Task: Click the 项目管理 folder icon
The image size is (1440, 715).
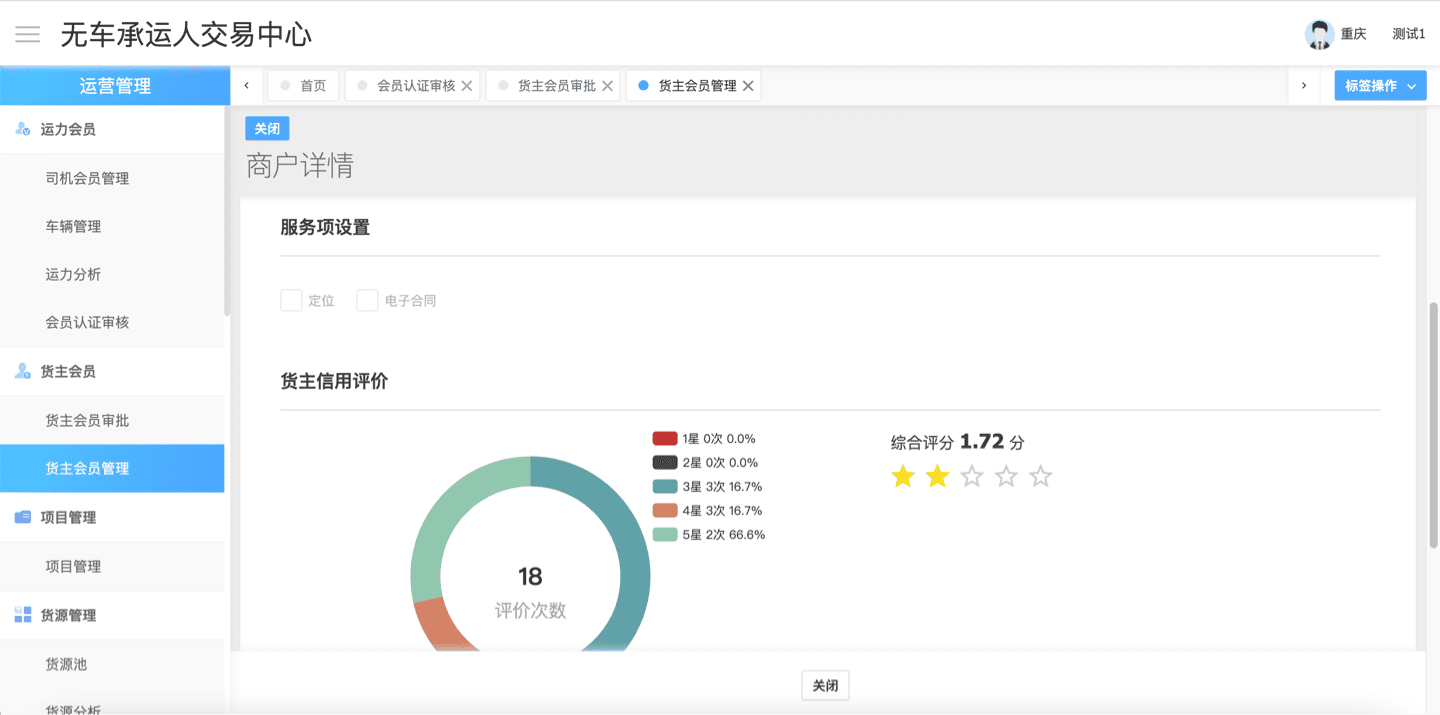Action: click(x=22, y=517)
